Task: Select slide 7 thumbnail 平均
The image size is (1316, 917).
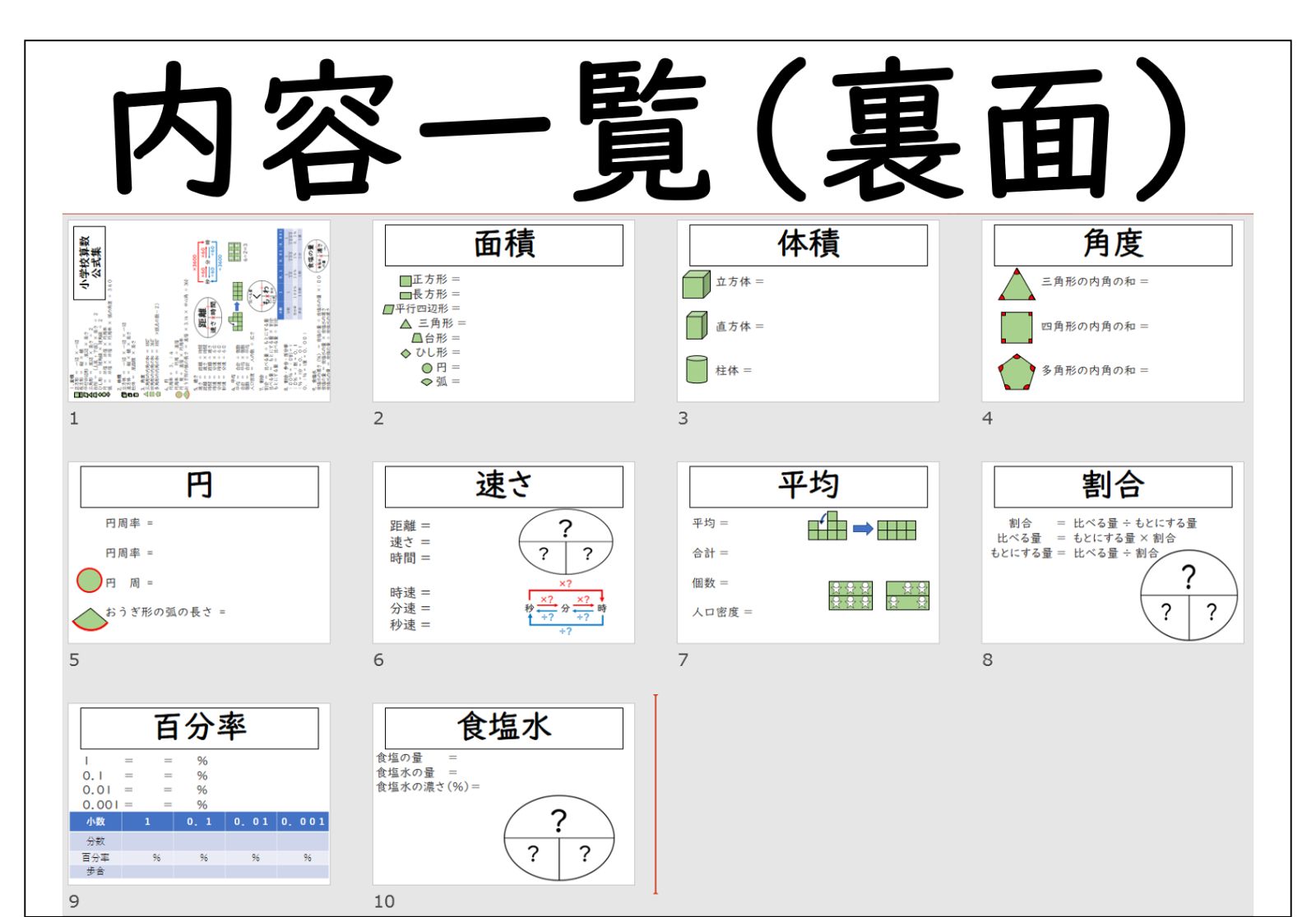Action: point(808,553)
